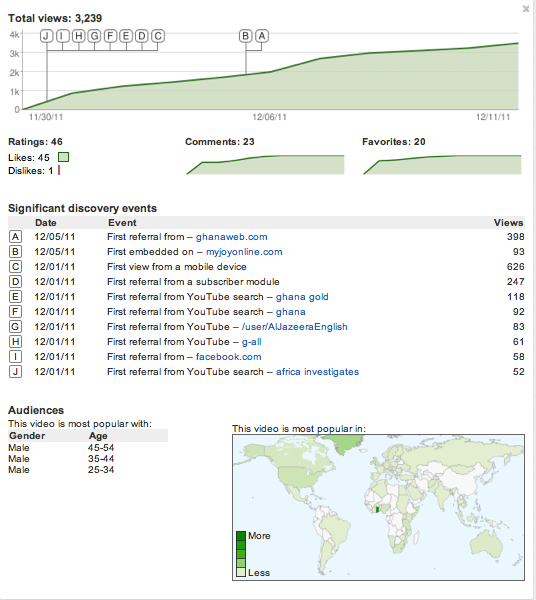The height and width of the screenshot is (600, 536).
Task: Open the facebook.com referral link
Action: (228, 357)
